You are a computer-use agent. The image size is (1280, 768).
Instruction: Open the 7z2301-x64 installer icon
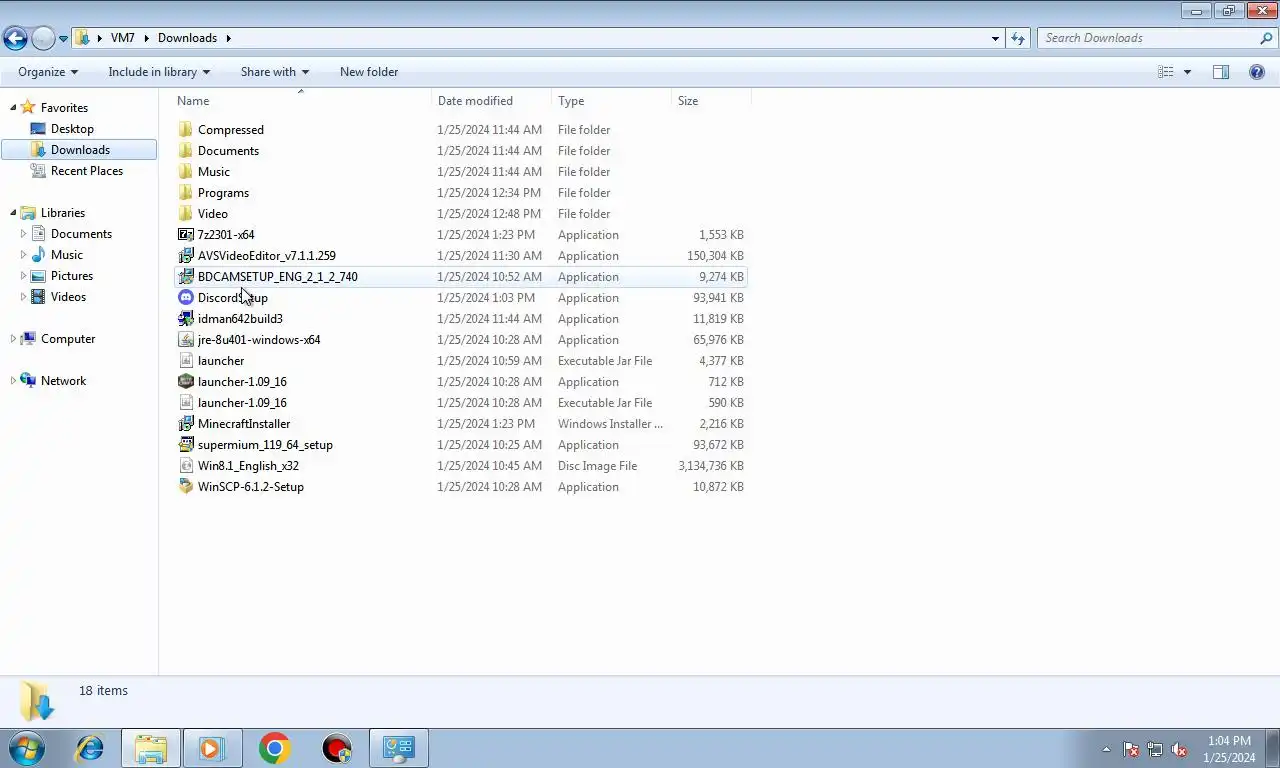(x=185, y=235)
